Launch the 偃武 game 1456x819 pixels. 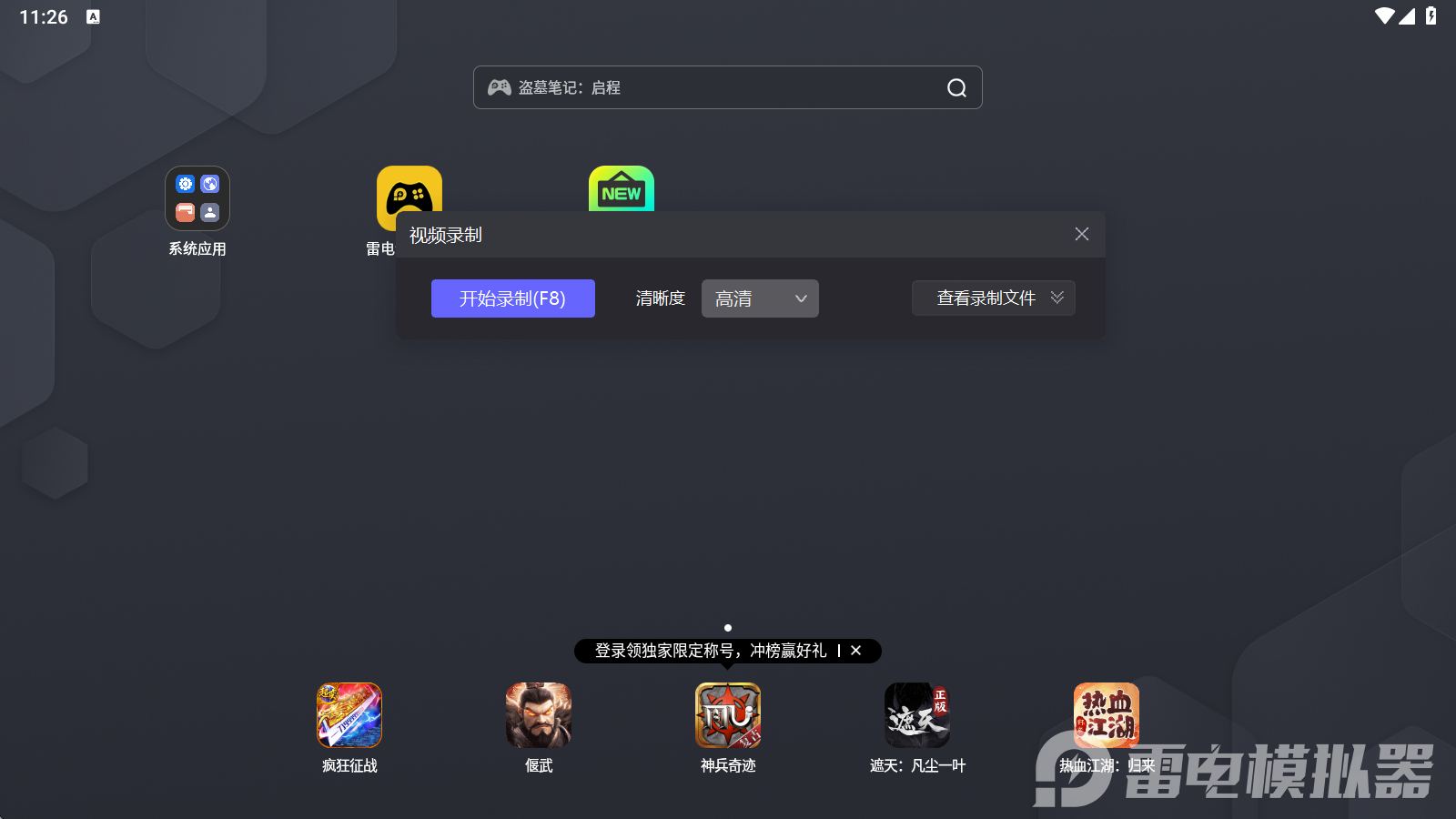pos(538,715)
